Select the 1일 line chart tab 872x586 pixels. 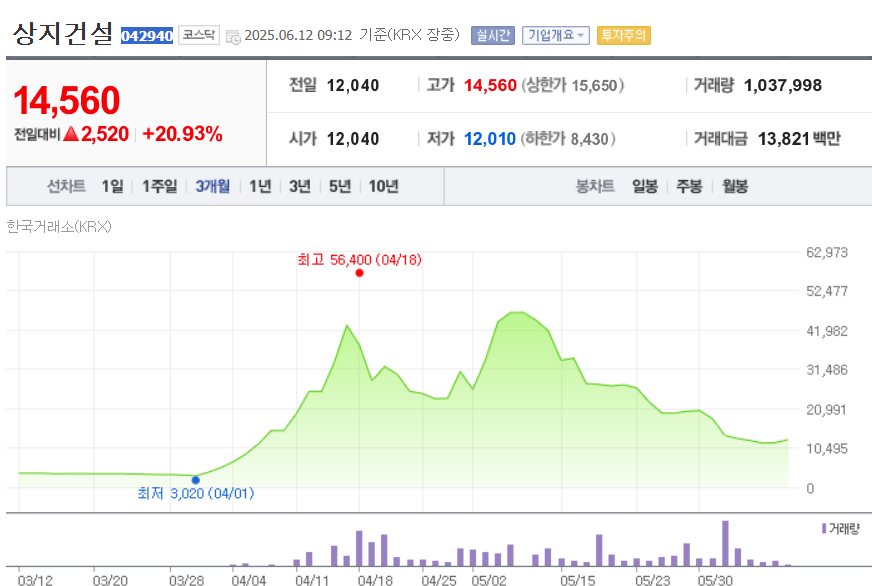[x=112, y=186]
